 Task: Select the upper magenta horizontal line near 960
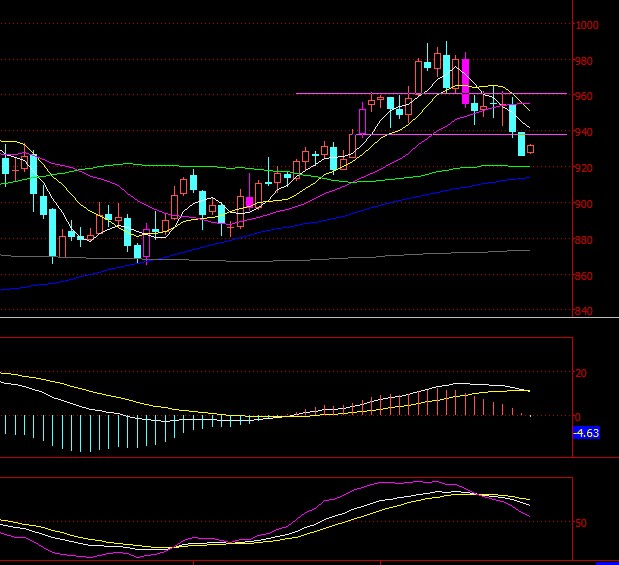pos(431,94)
